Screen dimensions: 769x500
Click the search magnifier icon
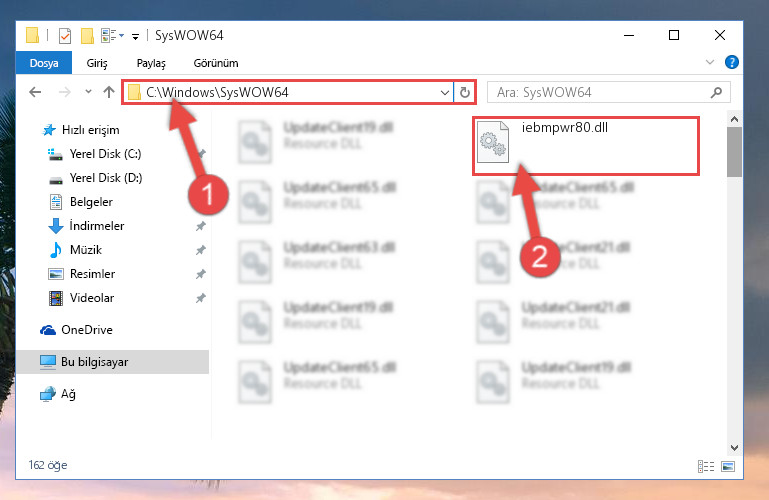pos(716,92)
